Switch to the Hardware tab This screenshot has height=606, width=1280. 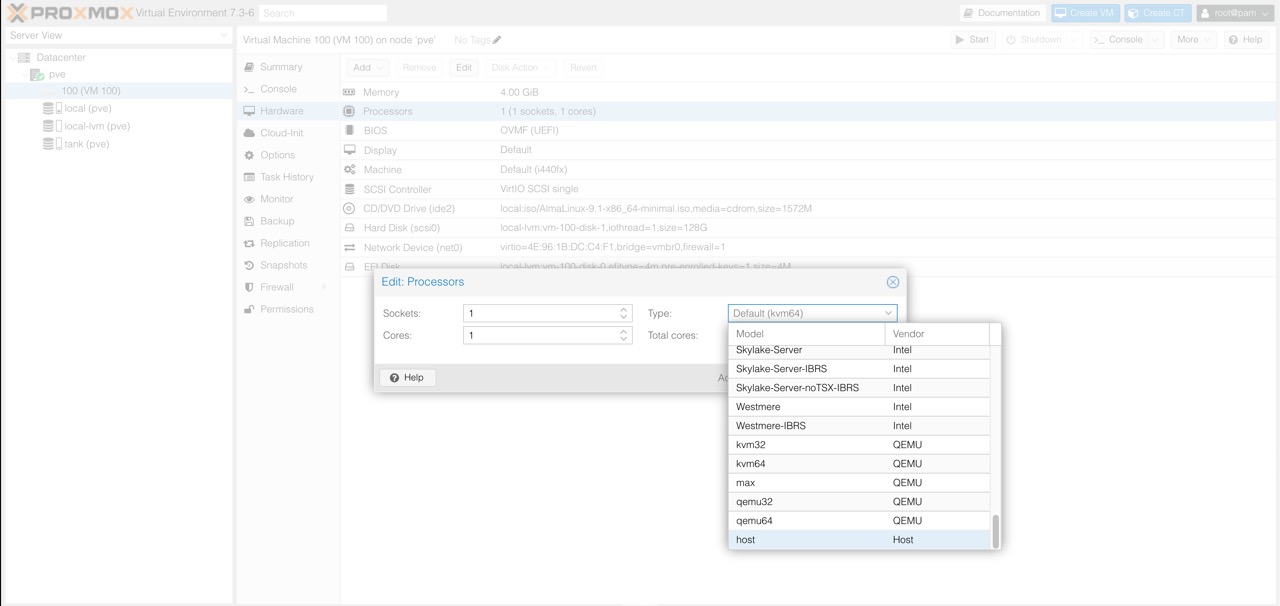click(x=287, y=111)
